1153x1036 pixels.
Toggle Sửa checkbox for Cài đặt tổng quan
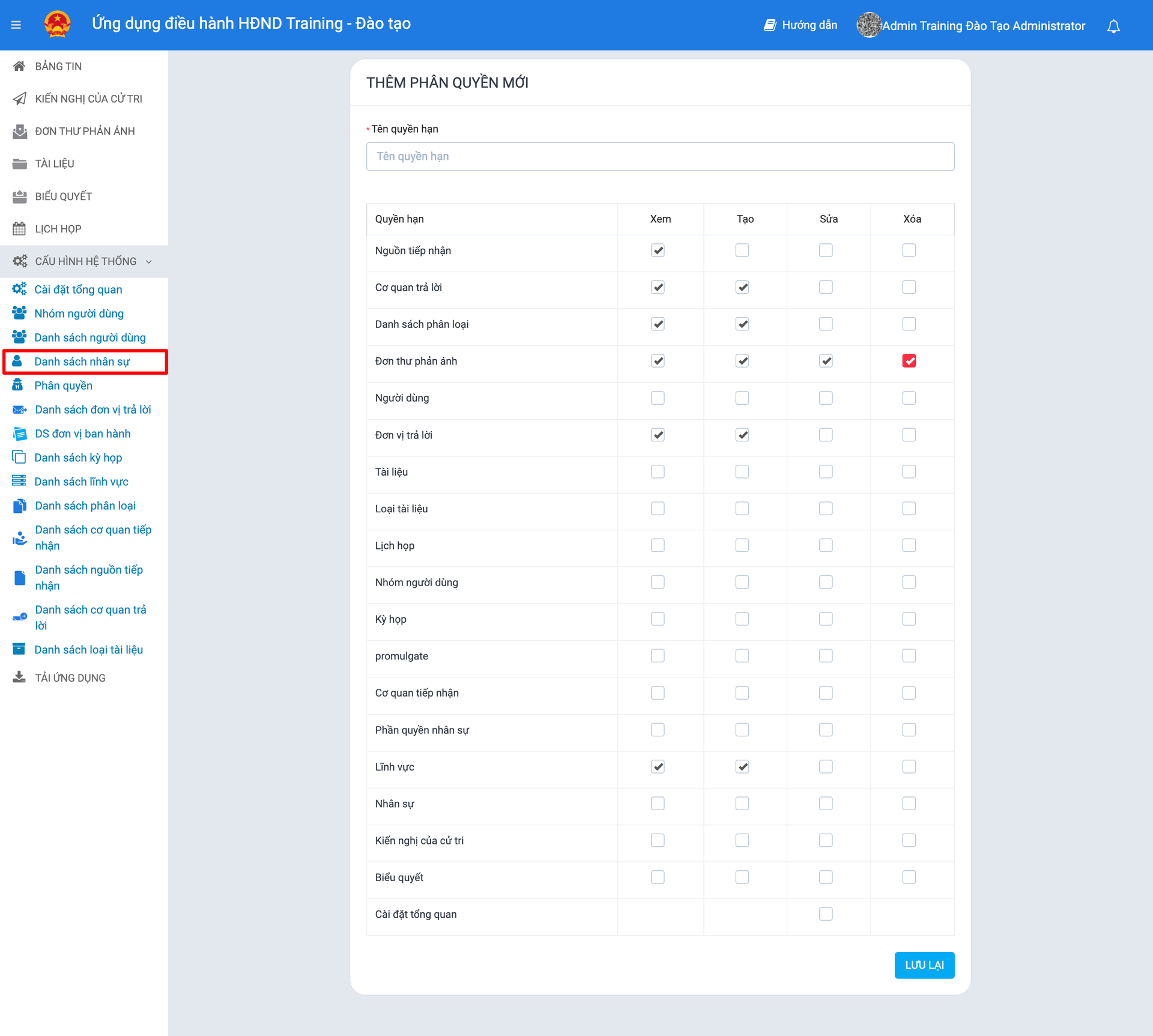(x=826, y=914)
